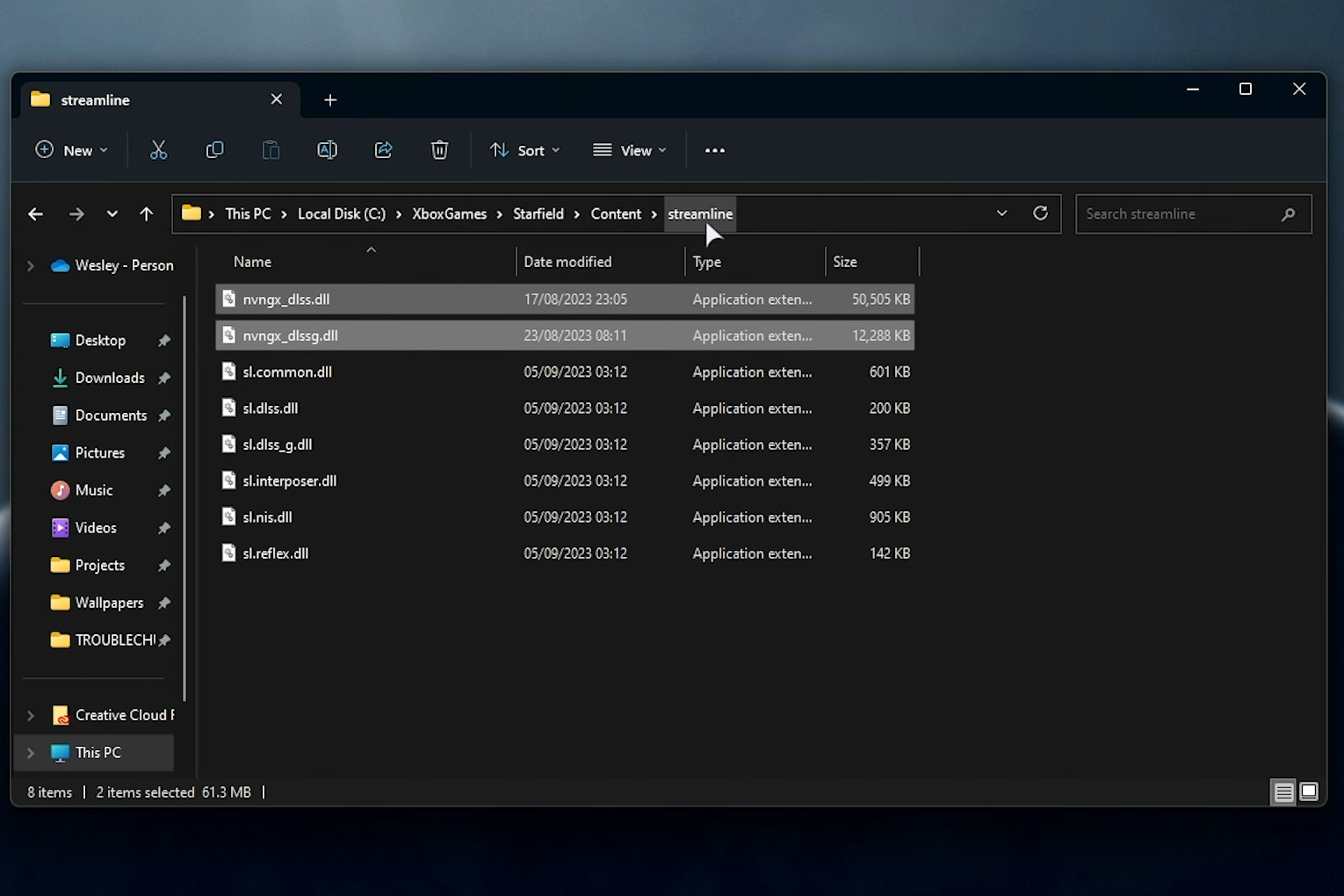
Task: Open the Sort options dropdown
Action: point(524,149)
